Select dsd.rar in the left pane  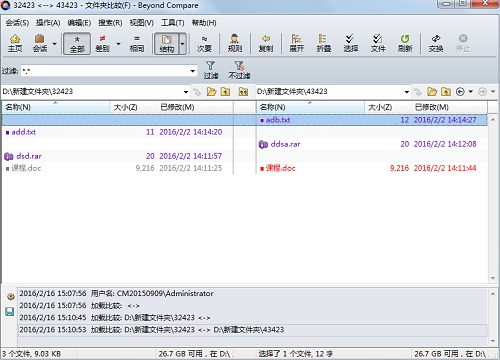(x=29, y=156)
